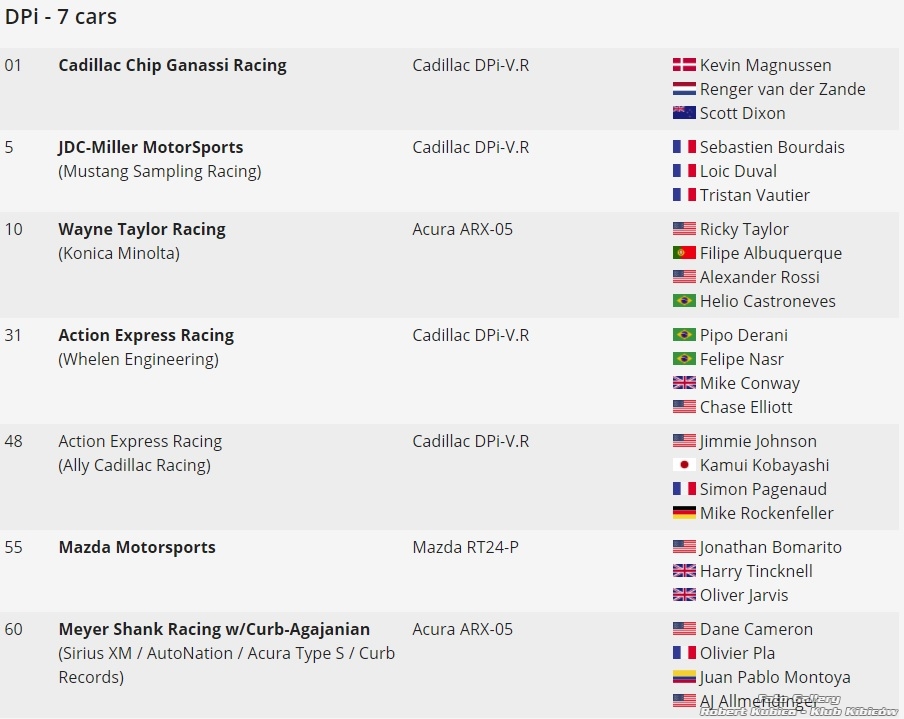Select the Cadillac Chip Ganassi Racing team name
904x719 pixels.
pos(172,65)
